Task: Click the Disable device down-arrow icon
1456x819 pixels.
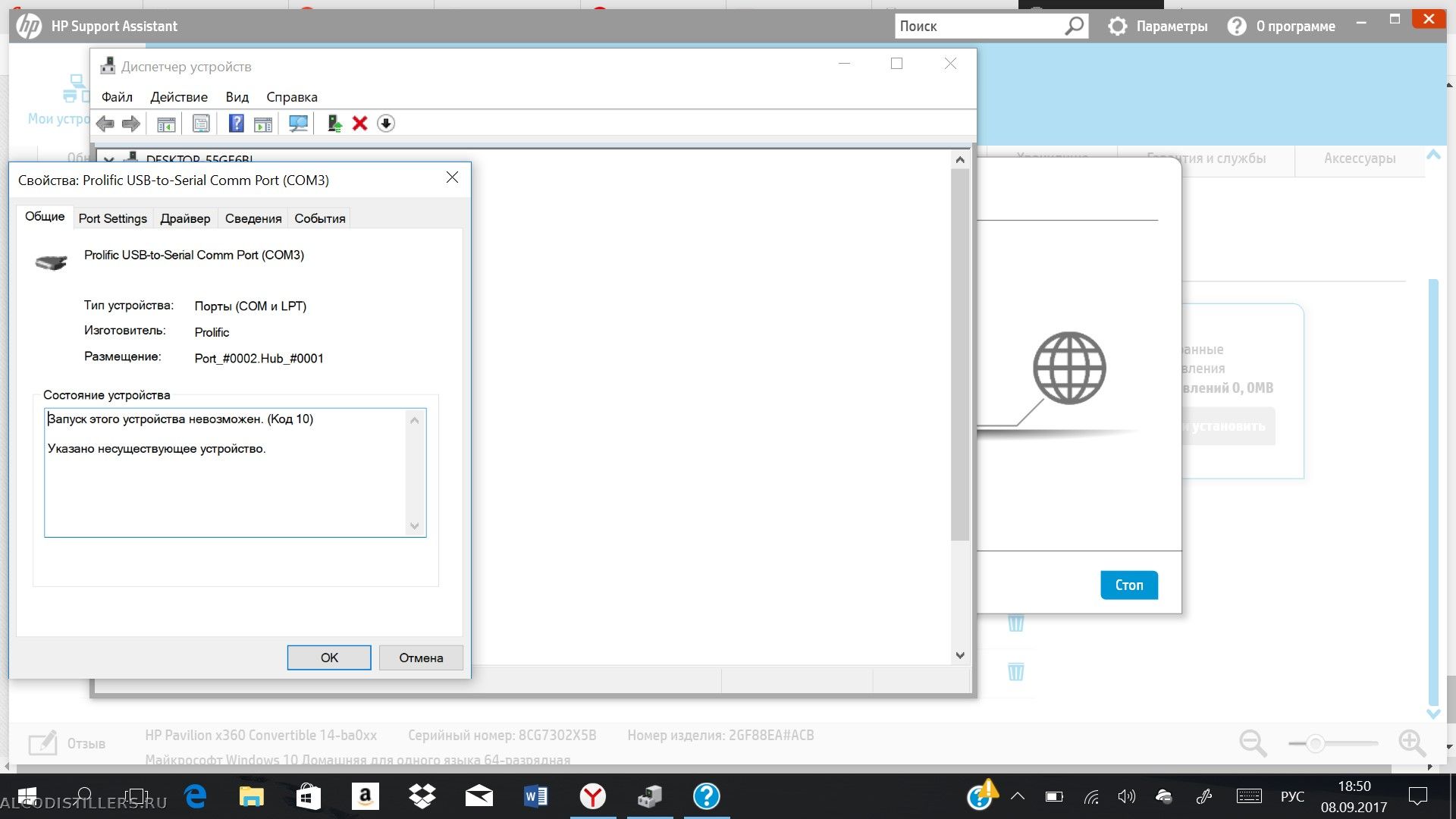Action: click(386, 124)
